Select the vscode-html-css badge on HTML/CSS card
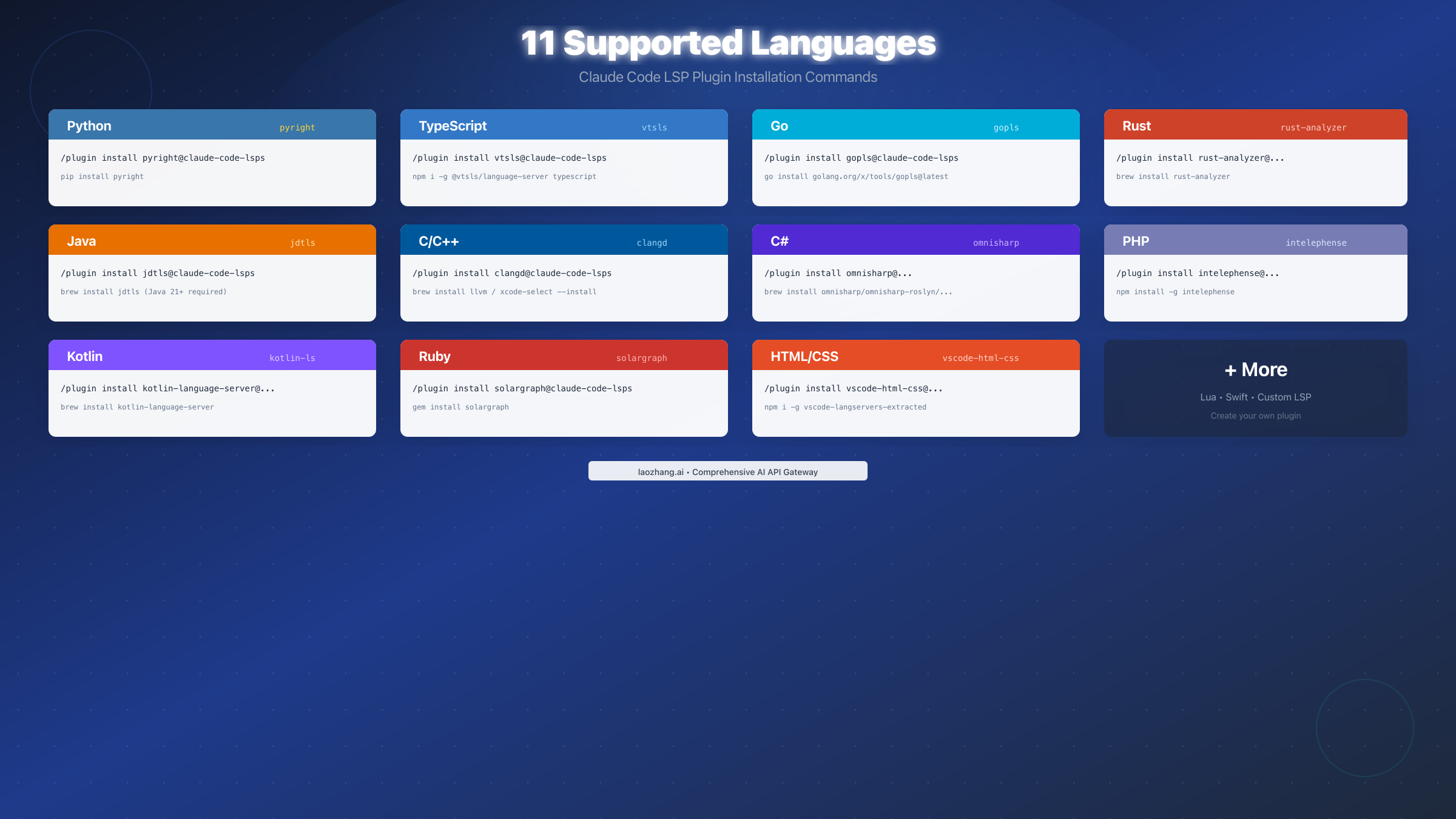1456x819 pixels. click(982, 358)
